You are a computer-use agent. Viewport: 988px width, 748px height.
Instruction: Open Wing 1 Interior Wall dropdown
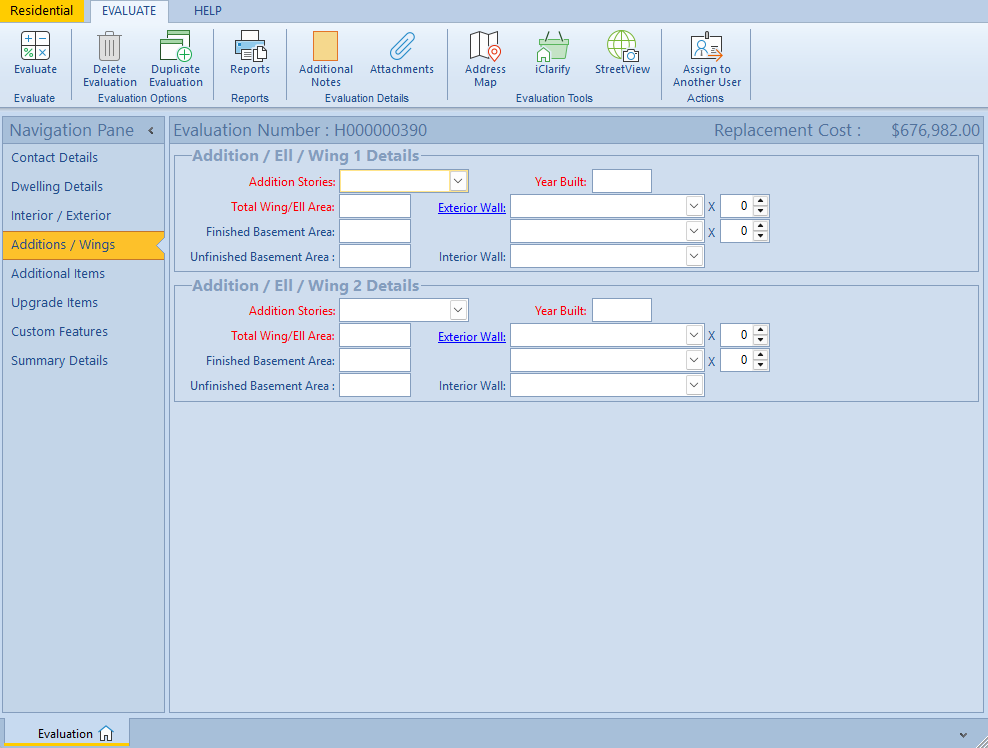(694, 256)
